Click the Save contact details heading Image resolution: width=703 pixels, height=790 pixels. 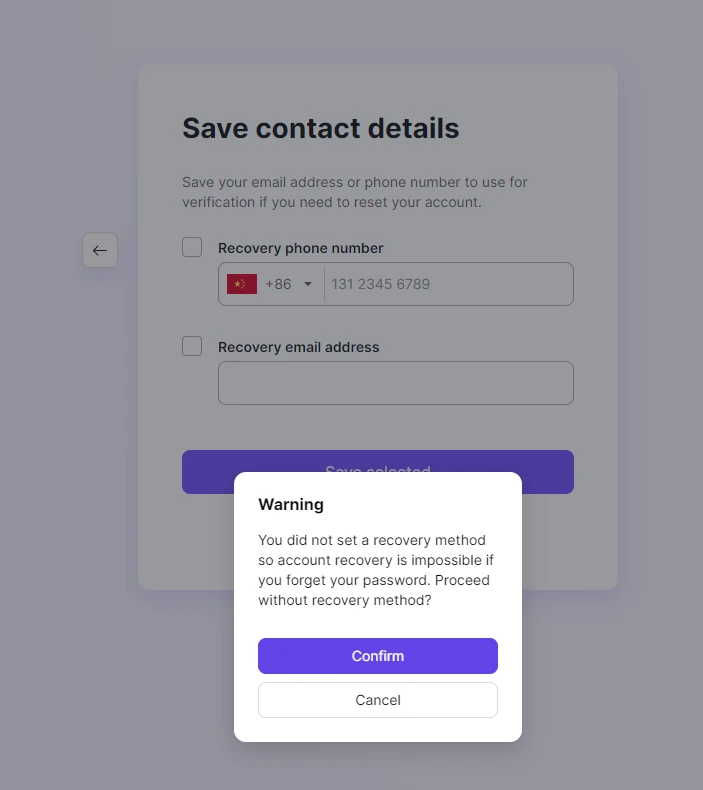[321, 128]
